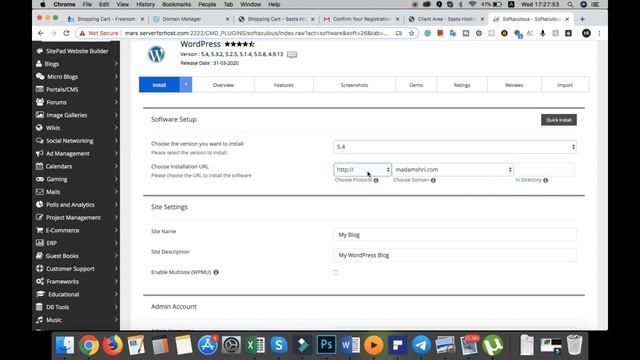Click info icon beside Enable Multisite
Image resolution: width=640 pixels, height=360 pixels.
[216, 272]
